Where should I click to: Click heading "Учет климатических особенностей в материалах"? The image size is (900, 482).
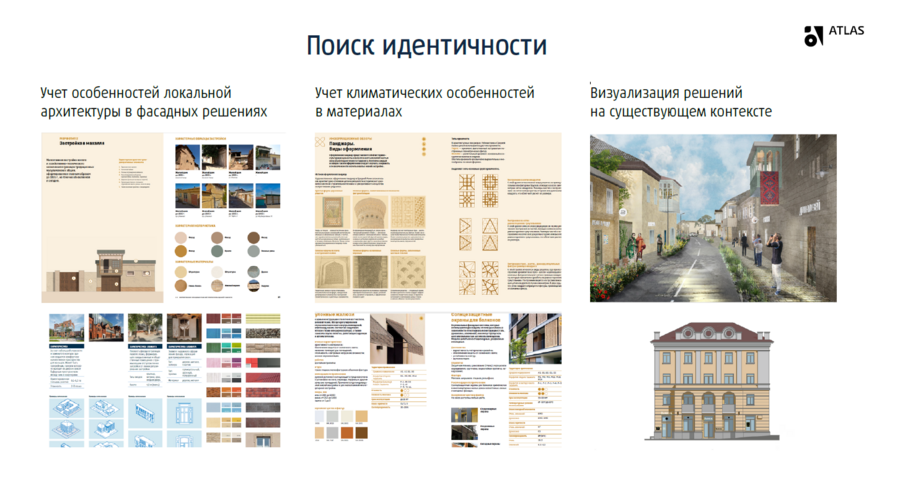pos(425,102)
